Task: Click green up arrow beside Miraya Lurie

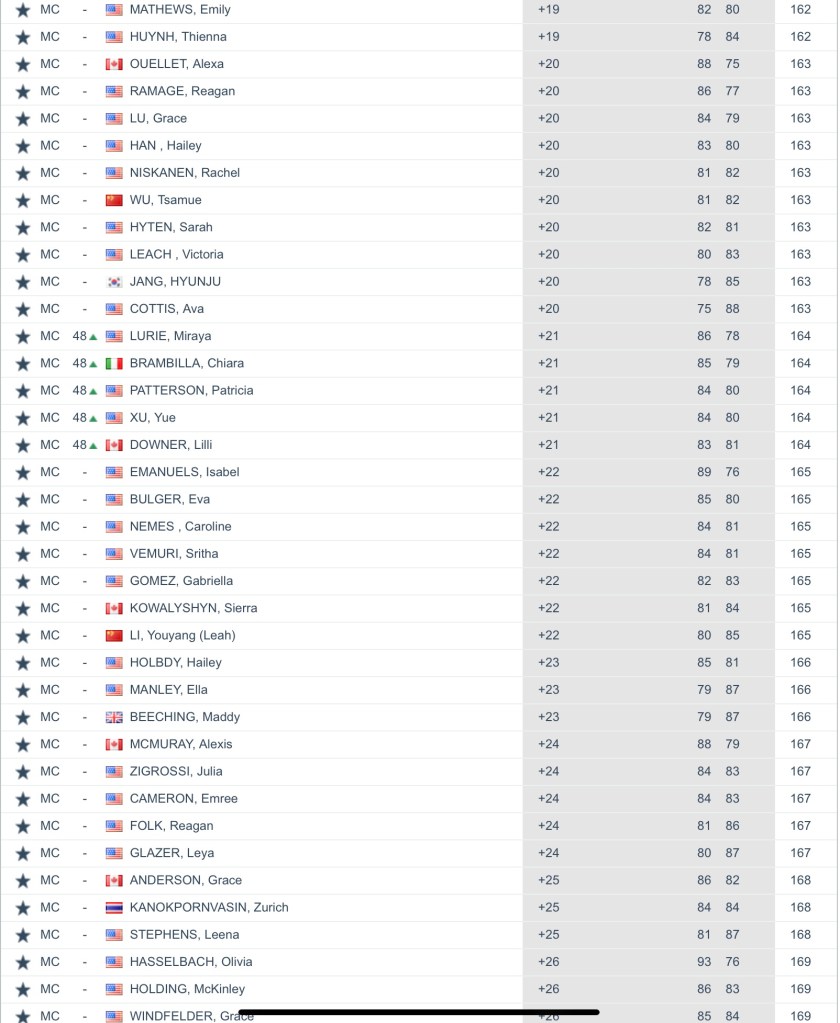Action: (93, 337)
